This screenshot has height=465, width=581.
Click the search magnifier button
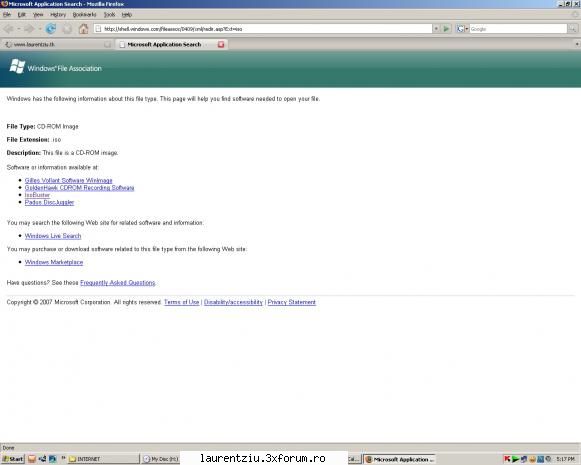click(572, 29)
